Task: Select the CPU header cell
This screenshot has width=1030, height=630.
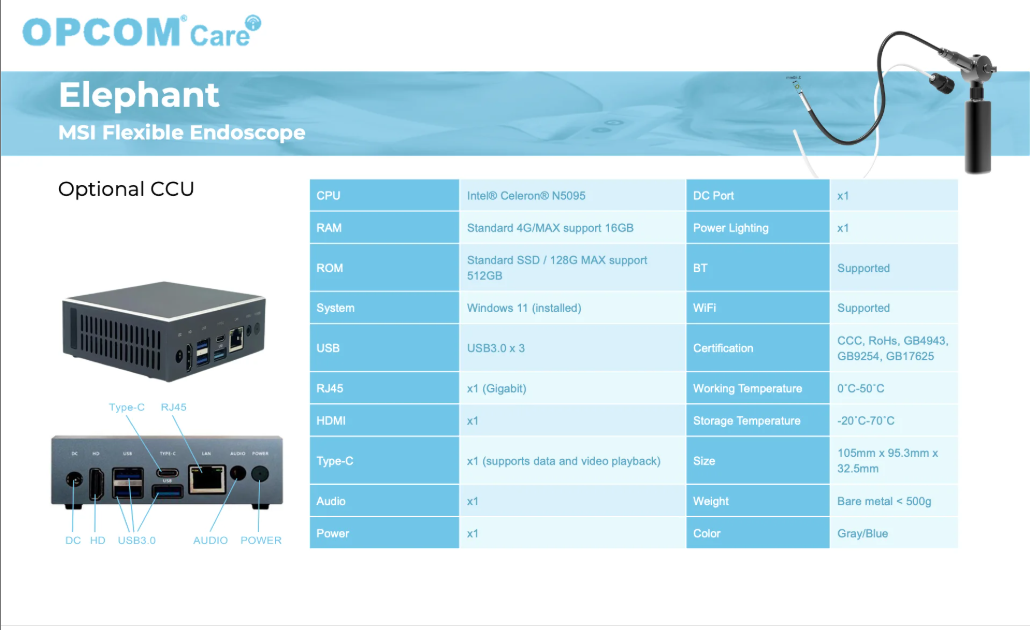Action: (x=384, y=195)
